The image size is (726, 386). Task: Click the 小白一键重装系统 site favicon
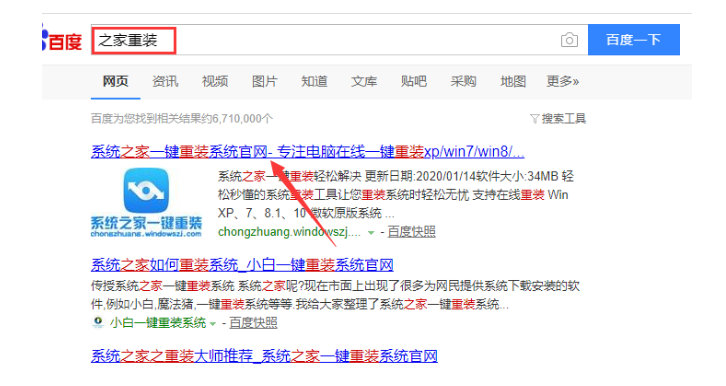click(x=98, y=322)
